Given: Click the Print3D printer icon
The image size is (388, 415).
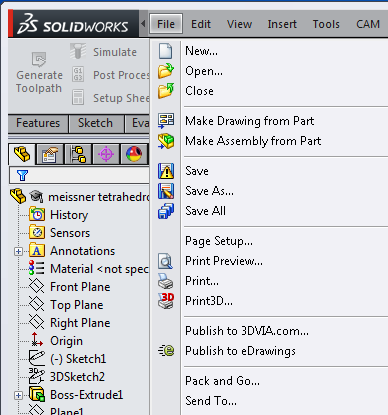Looking at the screenshot, I should 166,301.
